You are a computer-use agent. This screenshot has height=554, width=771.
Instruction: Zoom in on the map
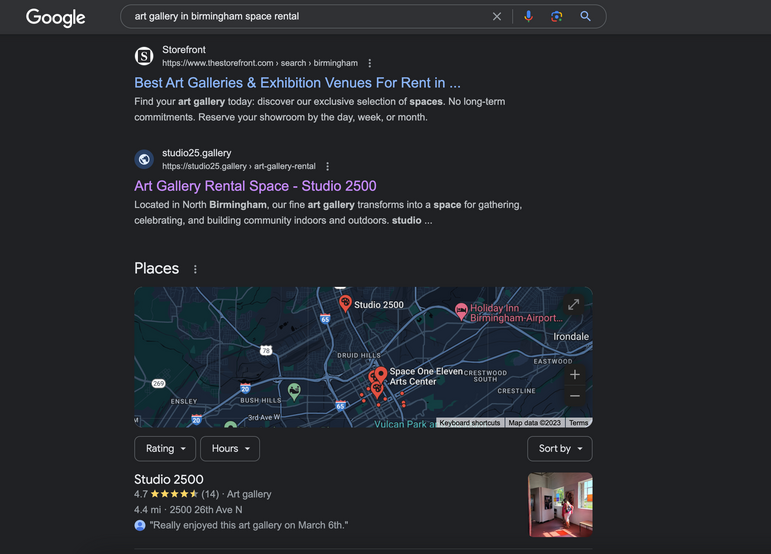[x=574, y=375]
